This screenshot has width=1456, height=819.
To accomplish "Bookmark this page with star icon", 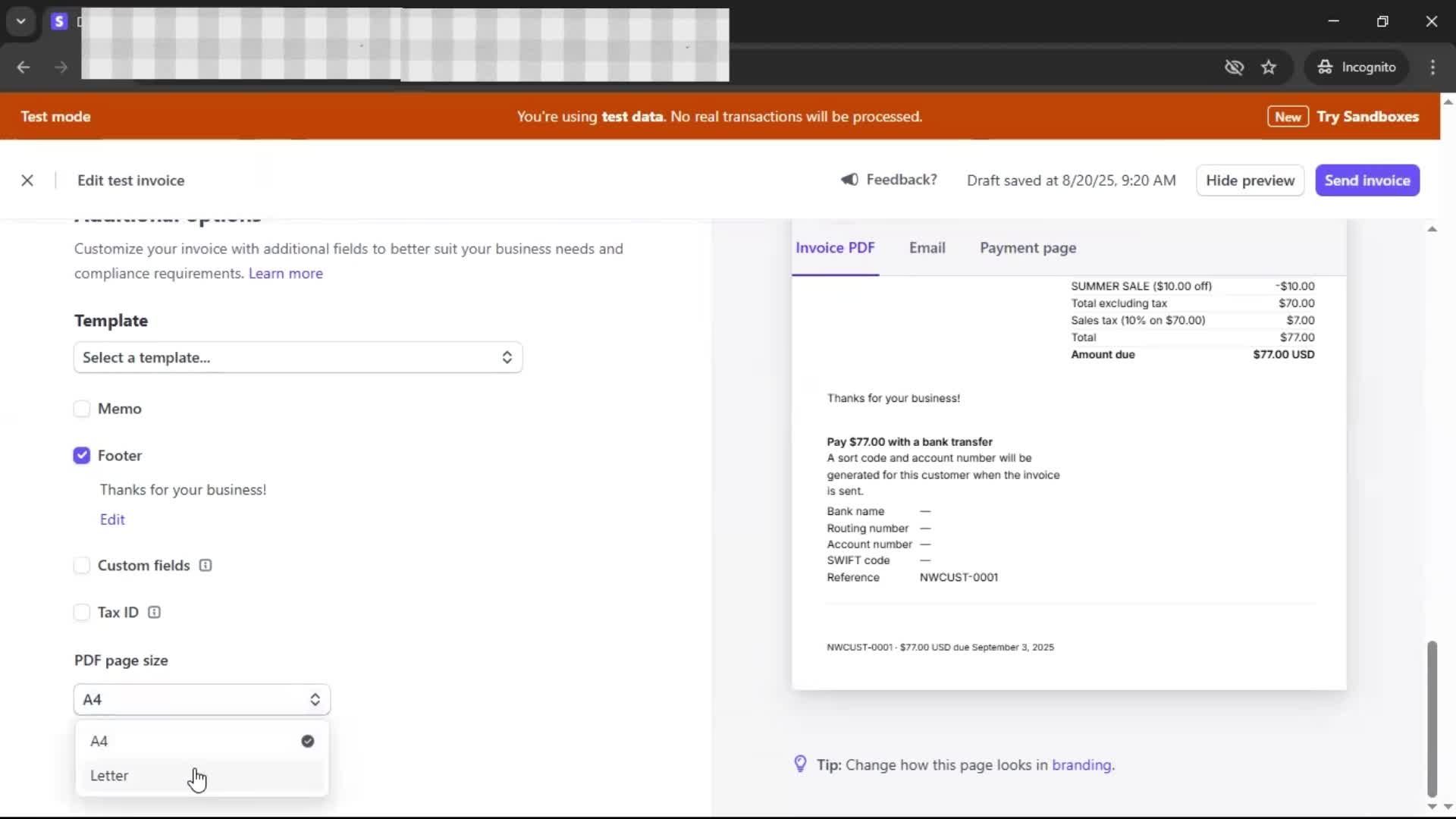I will coord(1269,67).
